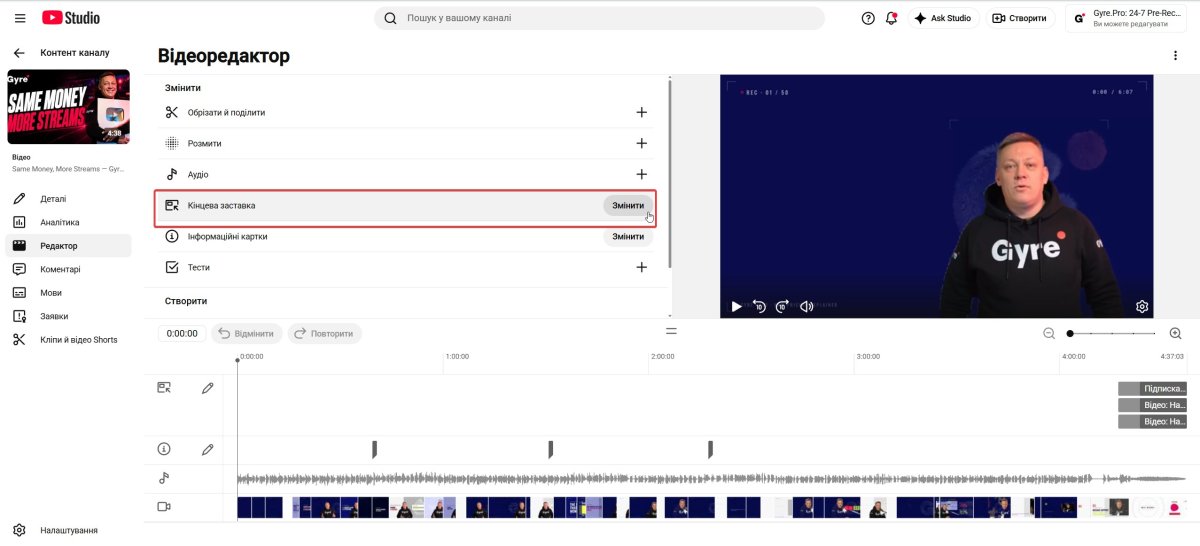Select Редактор in the sidebar
Image resolution: width=1200 pixels, height=546 pixels.
pyautogui.click(x=68, y=245)
